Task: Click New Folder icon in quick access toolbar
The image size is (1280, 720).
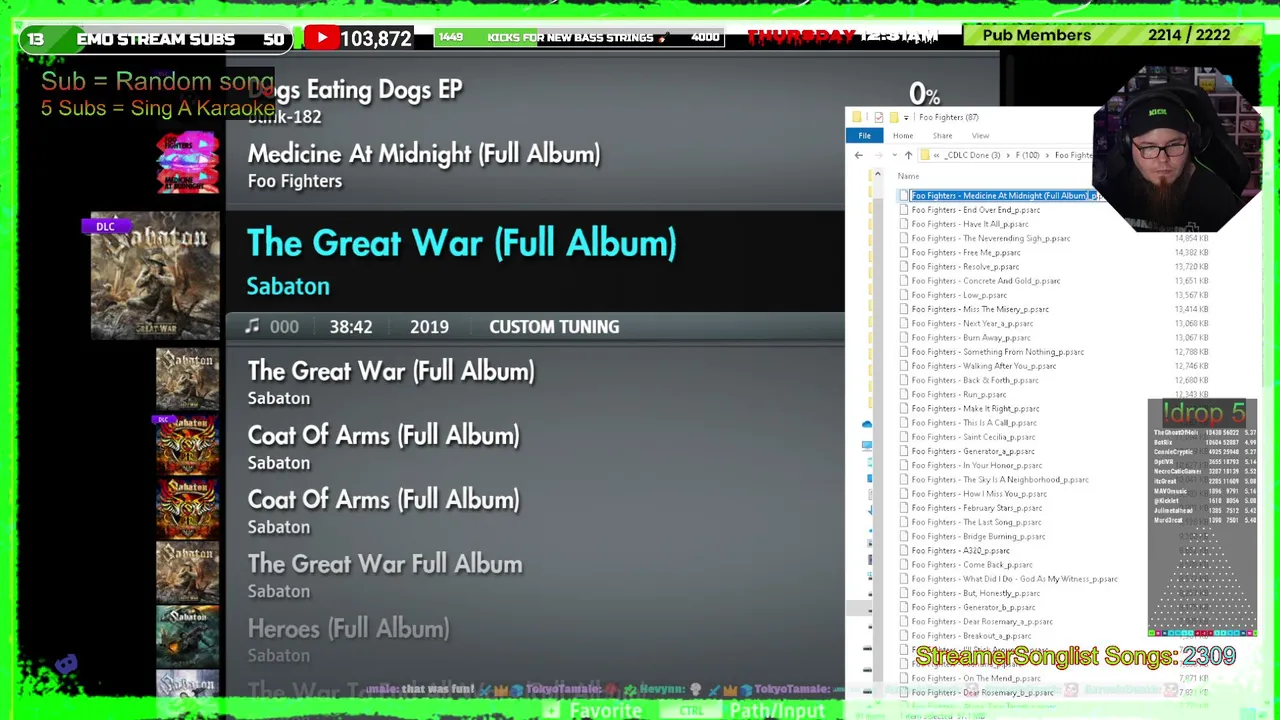Action: click(893, 117)
